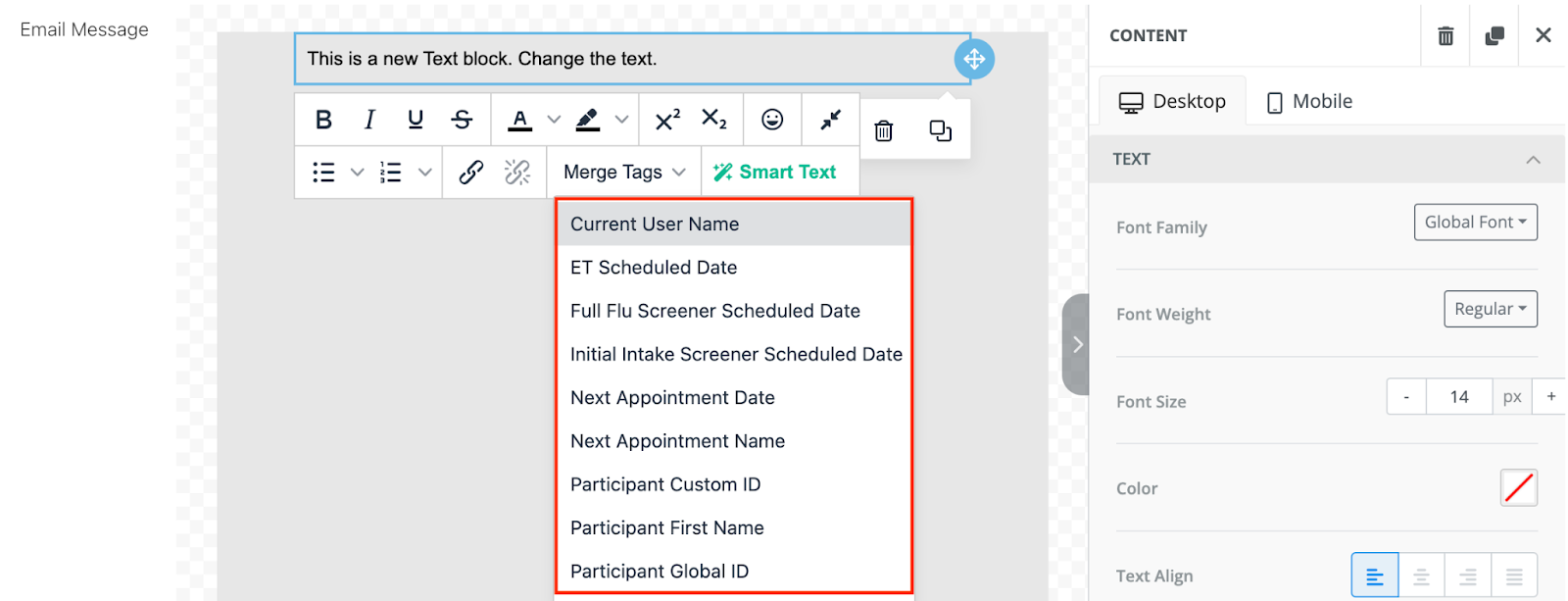Apply italic formatting to text
Image resolution: width=1568 pixels, height=601 pixels.
point(369,120)
